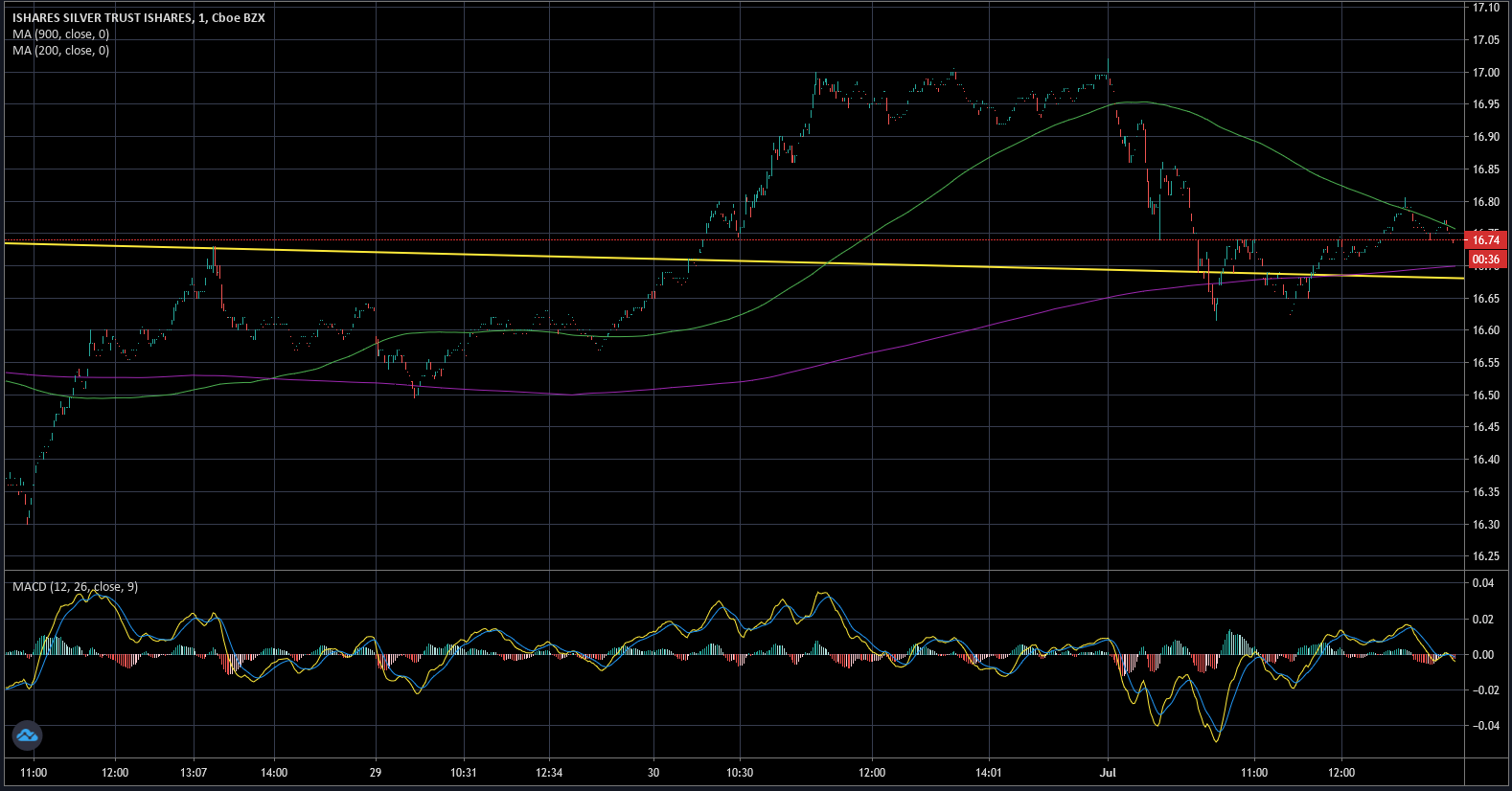Select the MA (900, close, 0) indicator legend
The width and height of the screenshot is (1512, 791).
(x=61, y=34)
